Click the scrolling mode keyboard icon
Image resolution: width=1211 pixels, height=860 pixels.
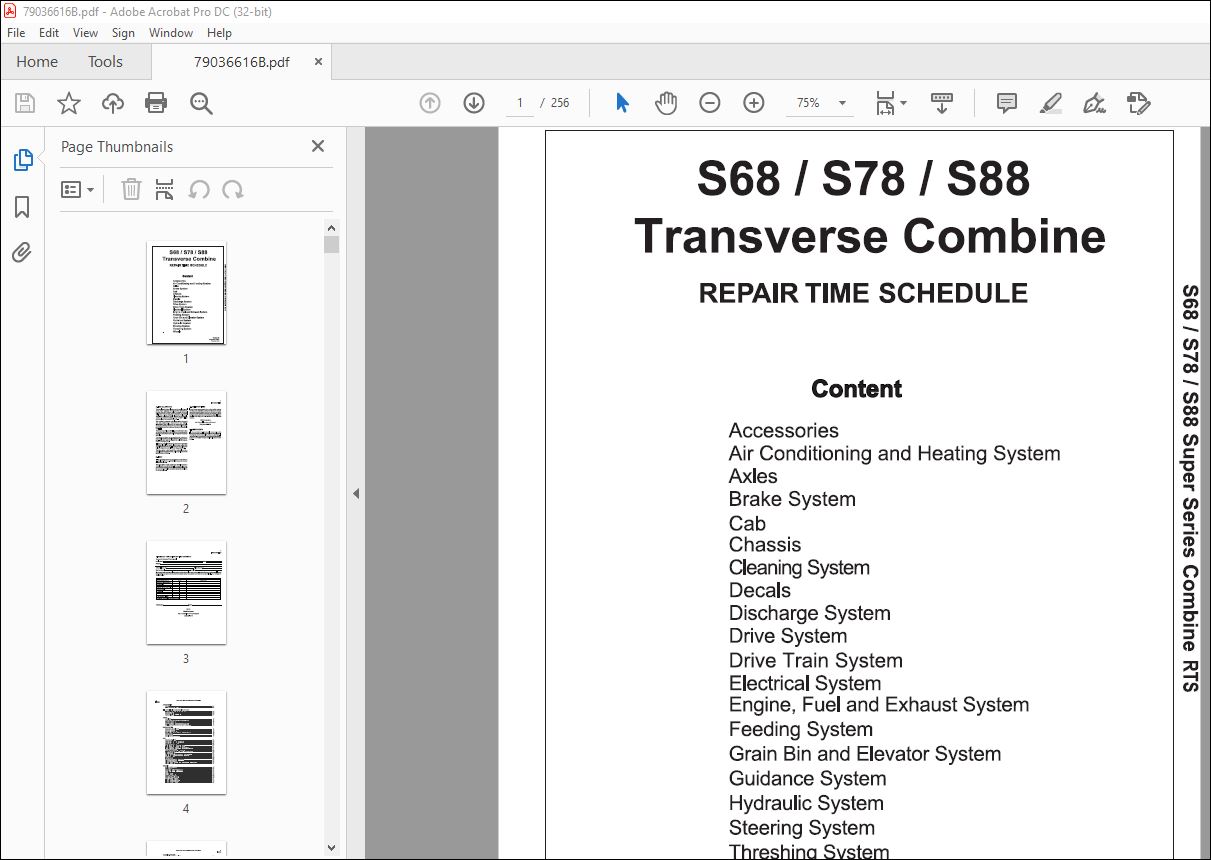point(941,103)
